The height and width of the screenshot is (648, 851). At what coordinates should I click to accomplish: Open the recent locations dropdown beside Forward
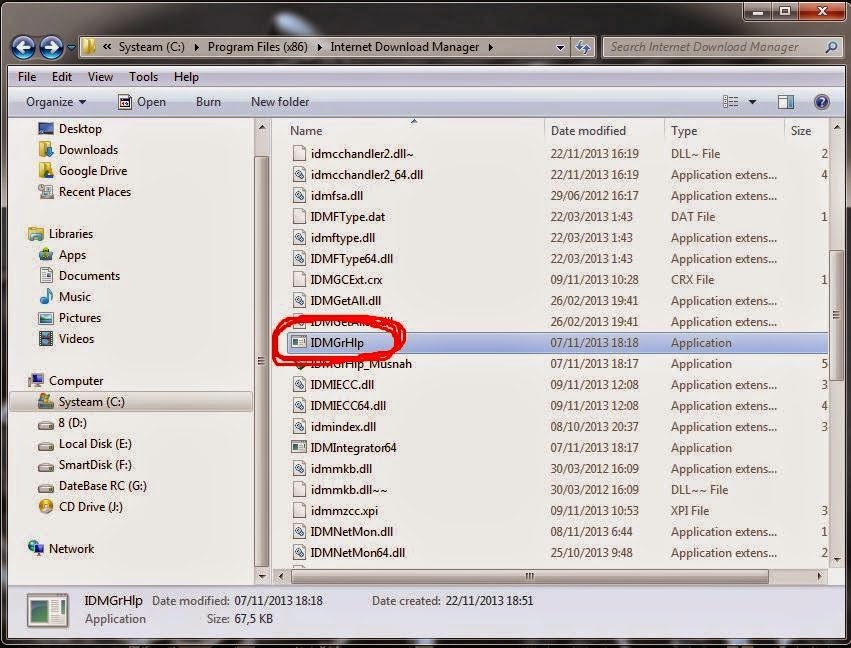pos(71,48)
